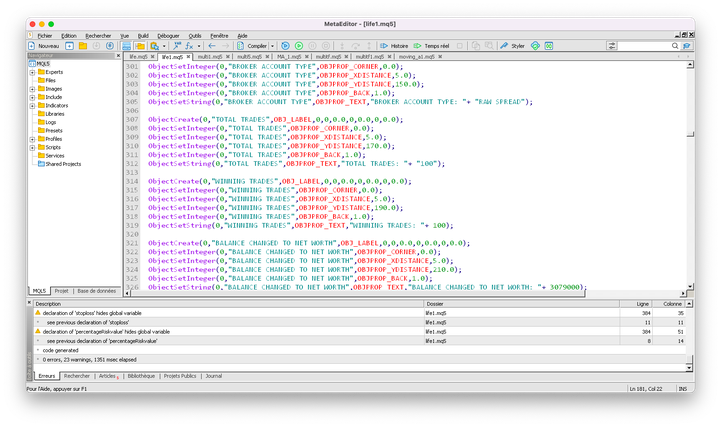Screen dimensions: 721x427
Task: Switch to the MA_1.mq5 tab
Action: (289, 57)
